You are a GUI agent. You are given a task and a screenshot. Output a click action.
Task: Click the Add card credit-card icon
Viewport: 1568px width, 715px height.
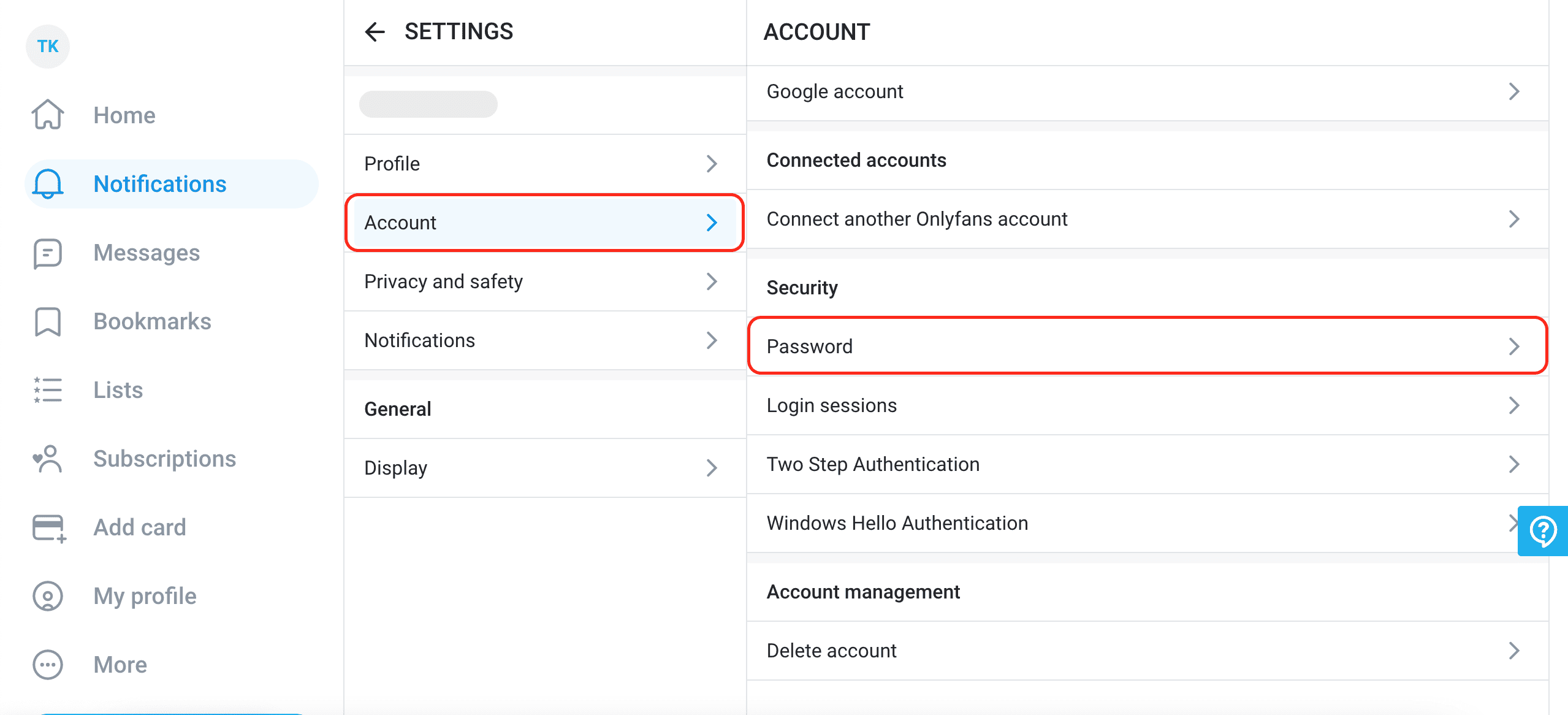click(49, 528)
